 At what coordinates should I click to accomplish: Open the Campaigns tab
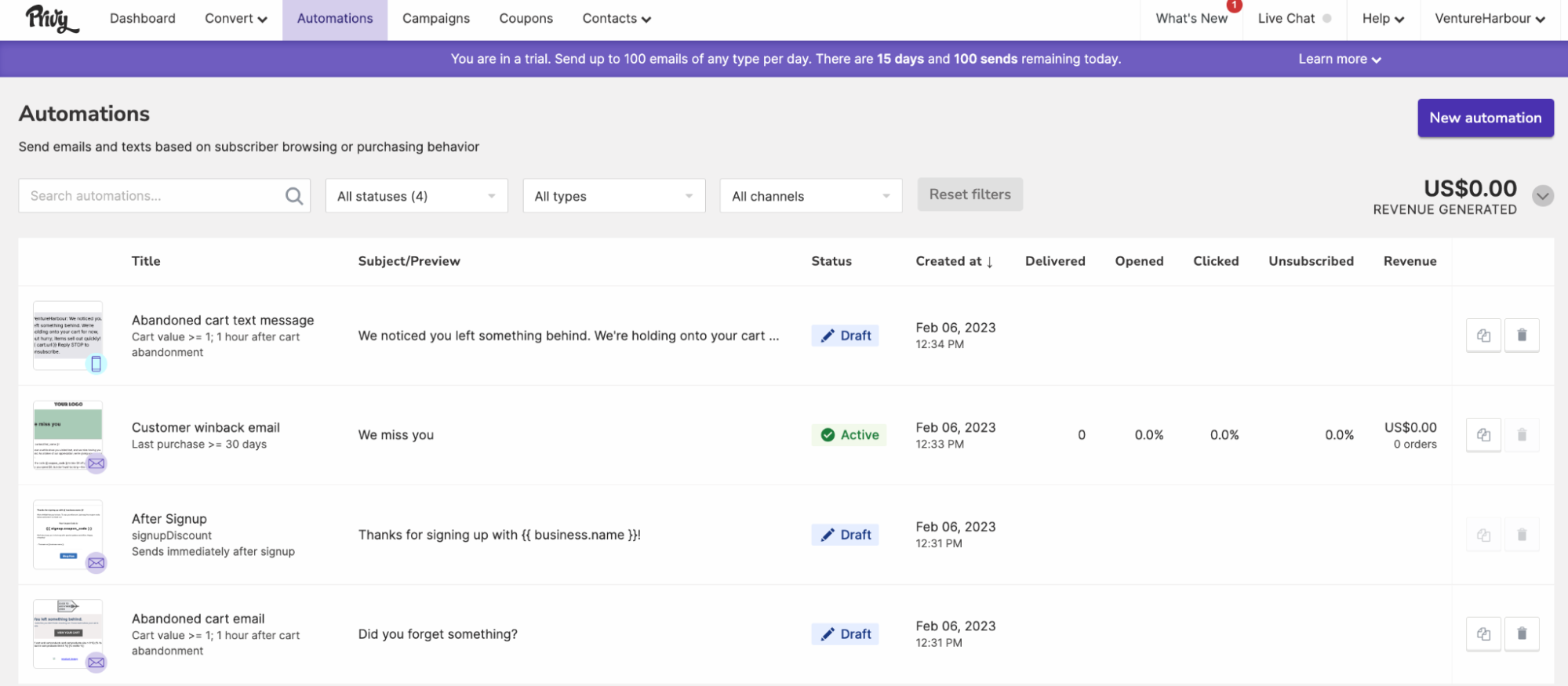click(x=435, y=19)
